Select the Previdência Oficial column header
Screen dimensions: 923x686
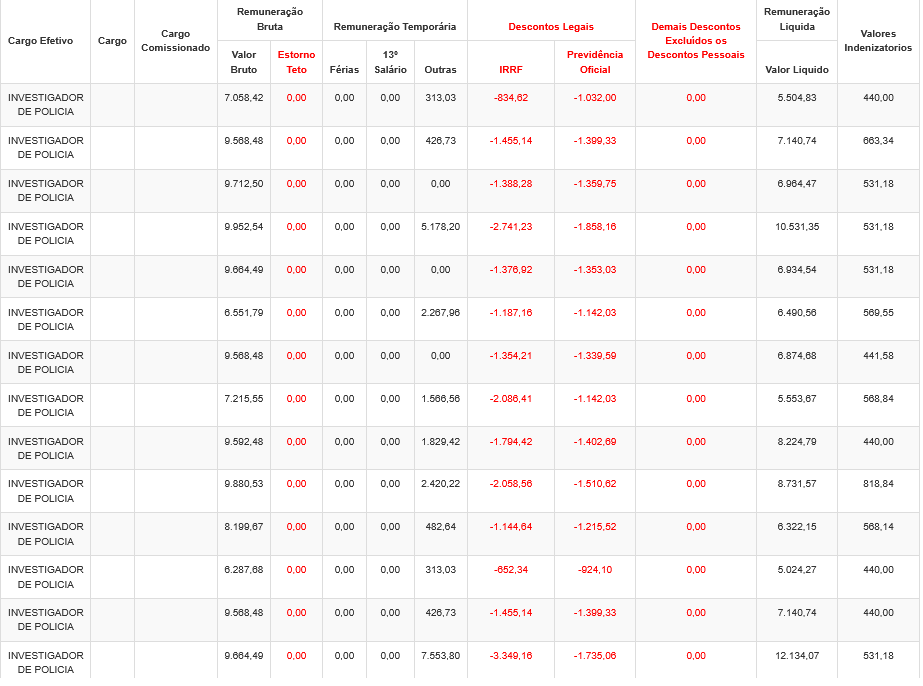pyautogui.click(x=595, y=62)
